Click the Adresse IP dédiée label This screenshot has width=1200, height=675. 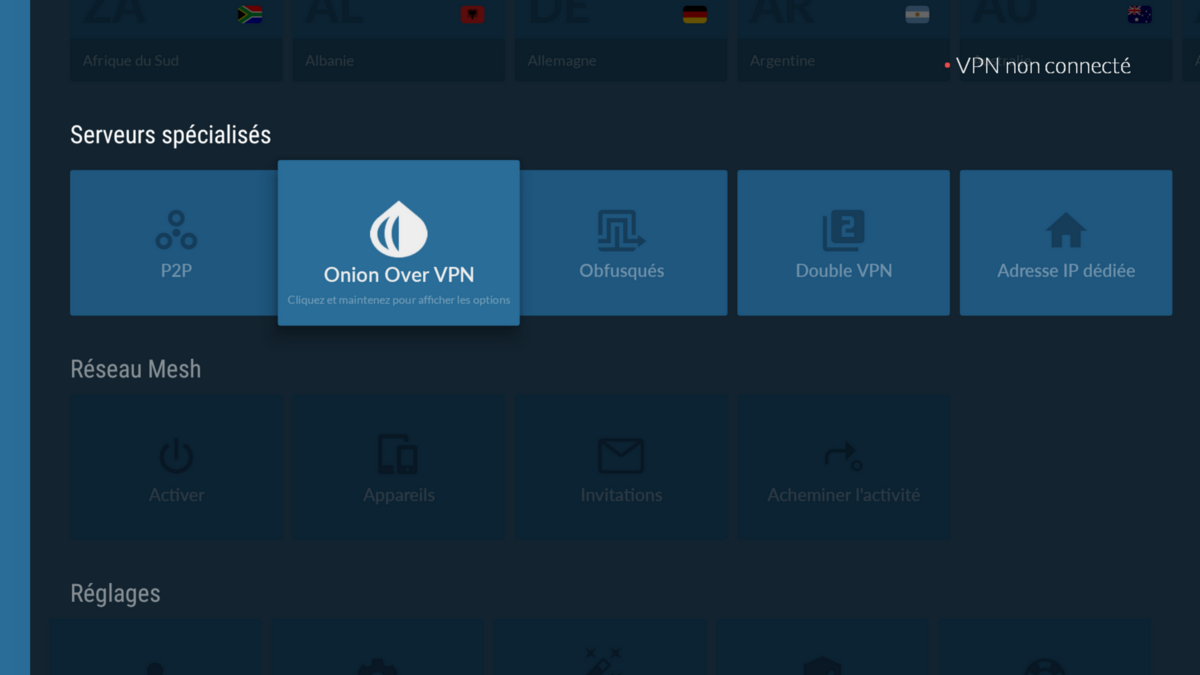coord(1066,271)
